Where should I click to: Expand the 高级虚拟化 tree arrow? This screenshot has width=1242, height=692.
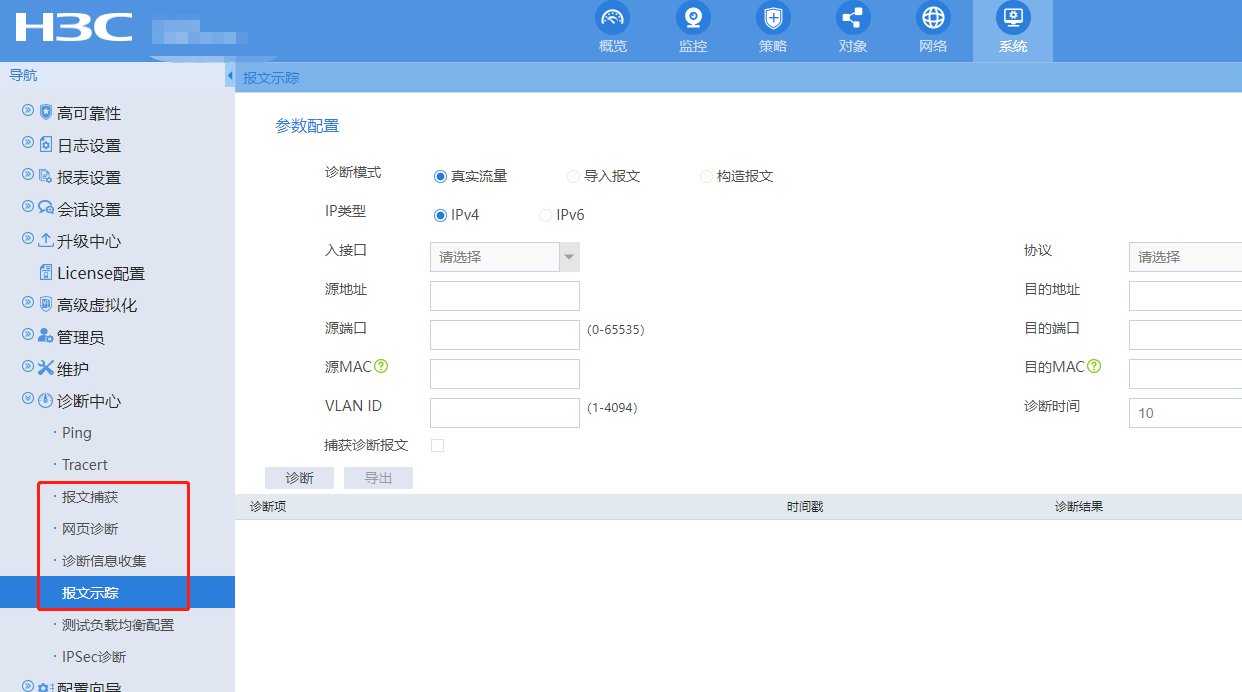point(28,303)
